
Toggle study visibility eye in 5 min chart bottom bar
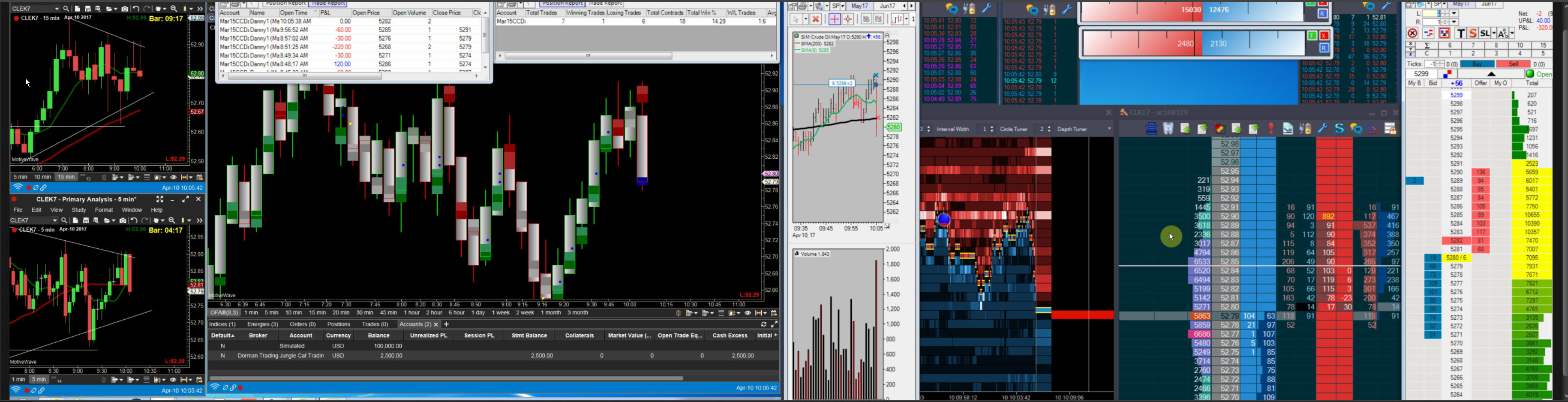[174, 379]
